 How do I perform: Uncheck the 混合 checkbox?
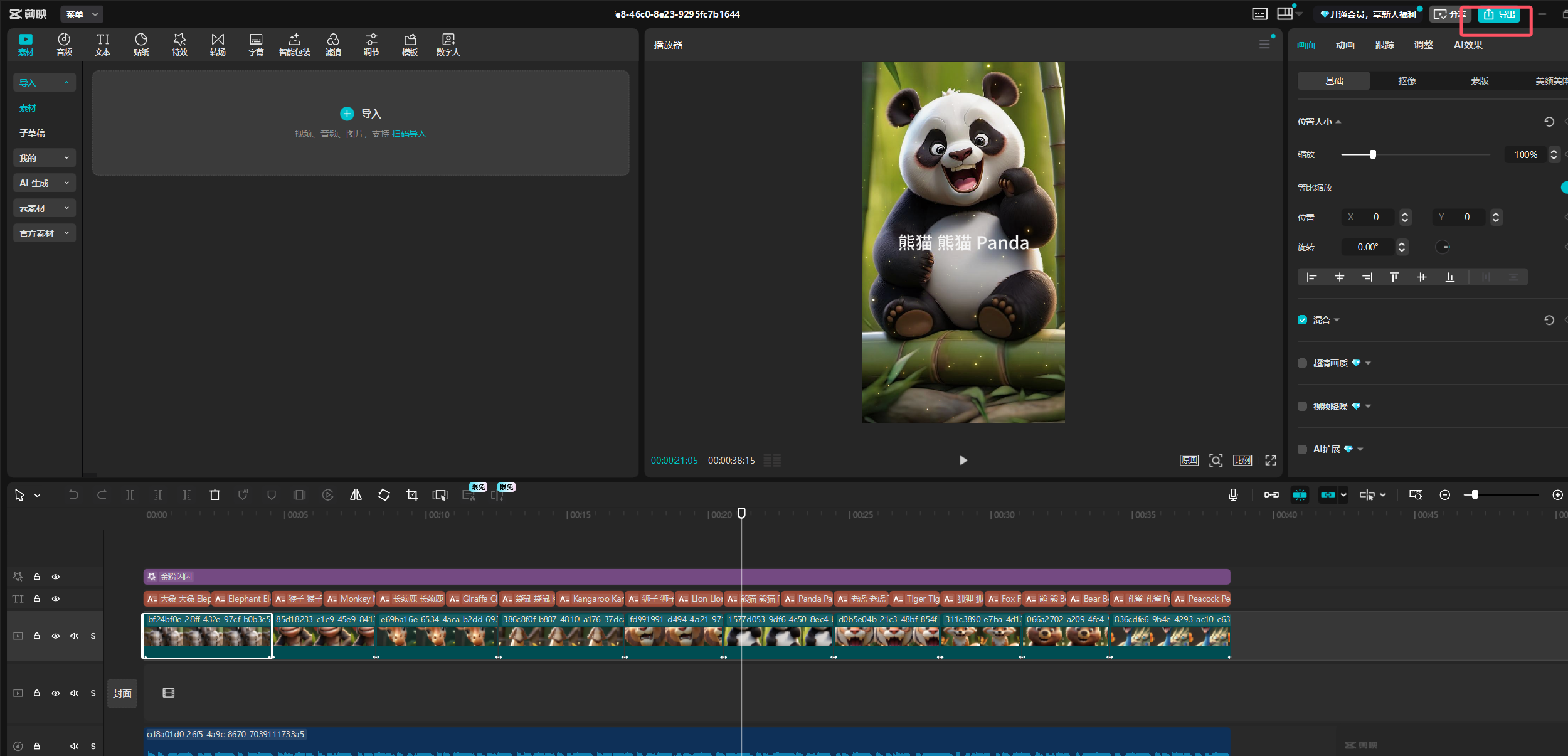click(x=1303, y=320)
